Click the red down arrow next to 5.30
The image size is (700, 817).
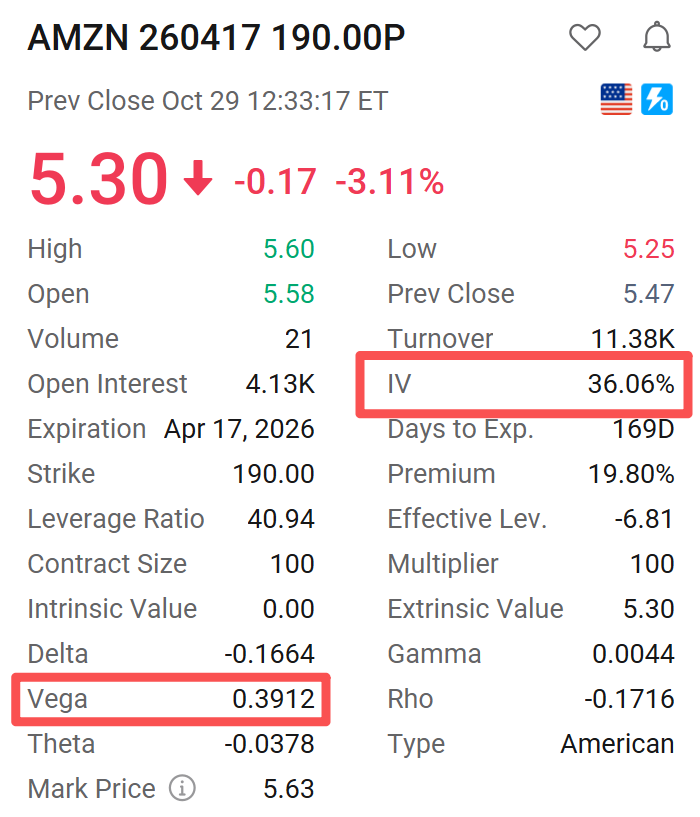coord(198,178)
